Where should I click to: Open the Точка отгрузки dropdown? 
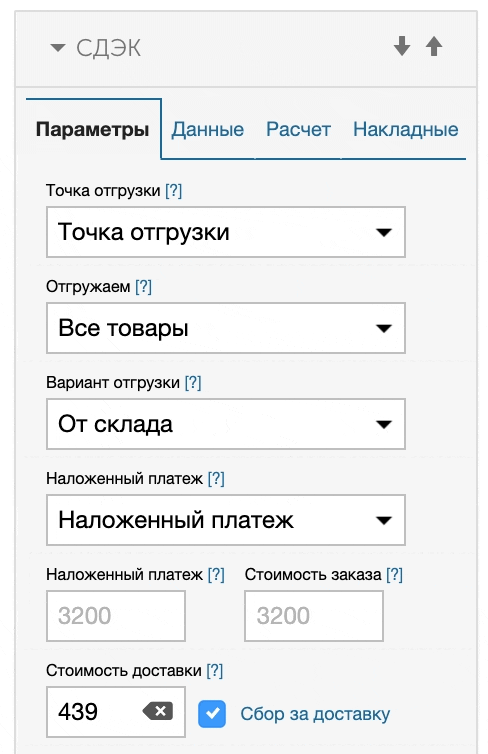coord(226,232)
